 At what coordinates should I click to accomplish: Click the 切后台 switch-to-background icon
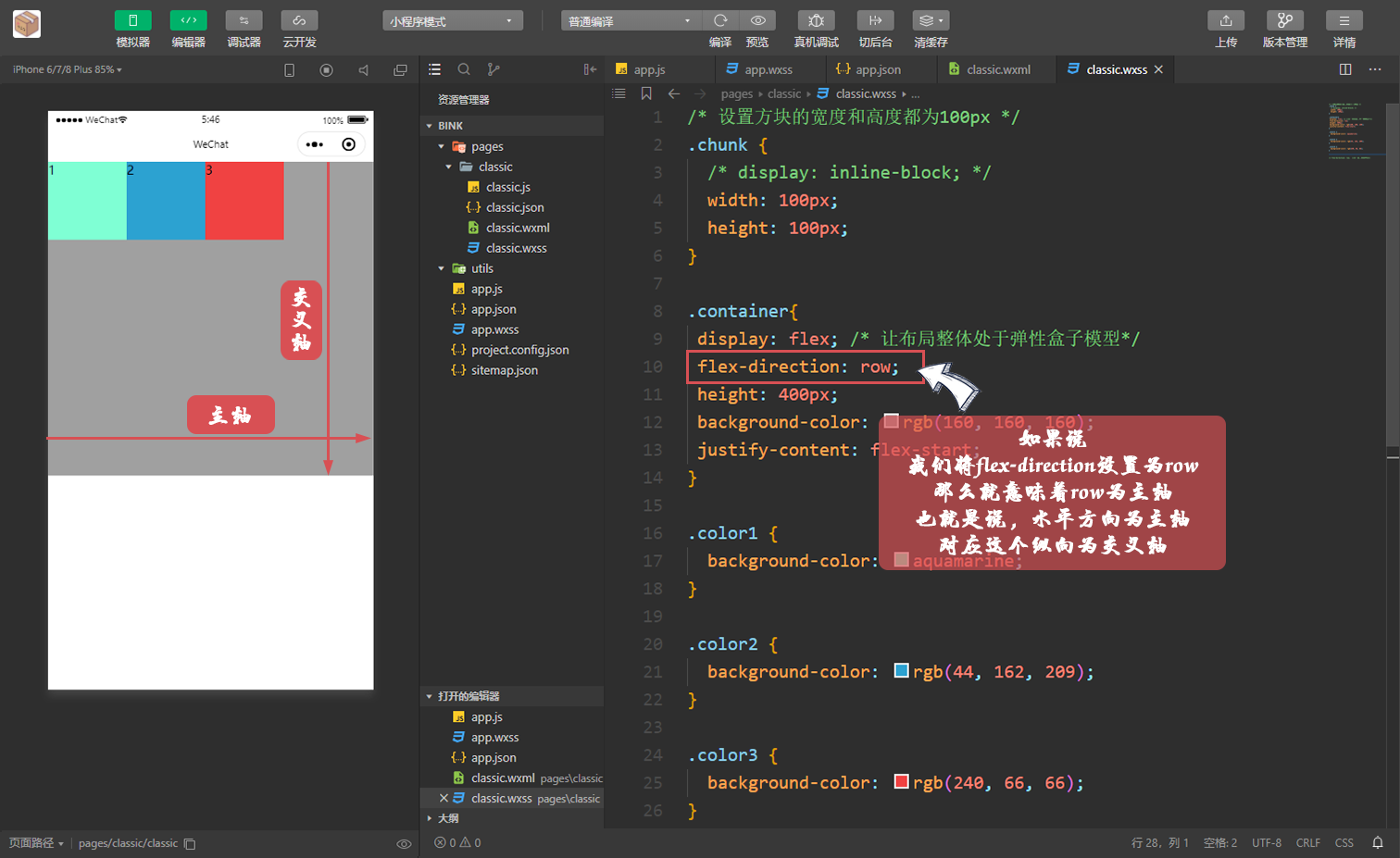(875, 19)
